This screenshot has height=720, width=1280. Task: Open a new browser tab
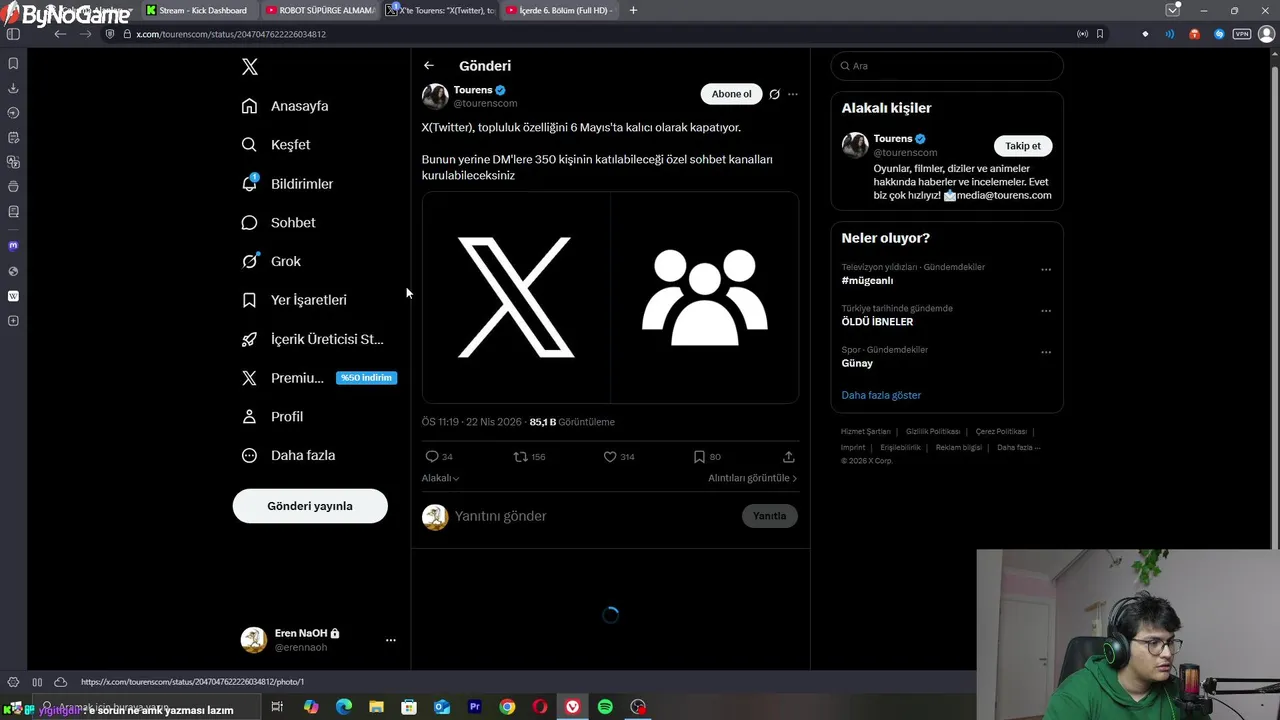(x=633, y=10)
